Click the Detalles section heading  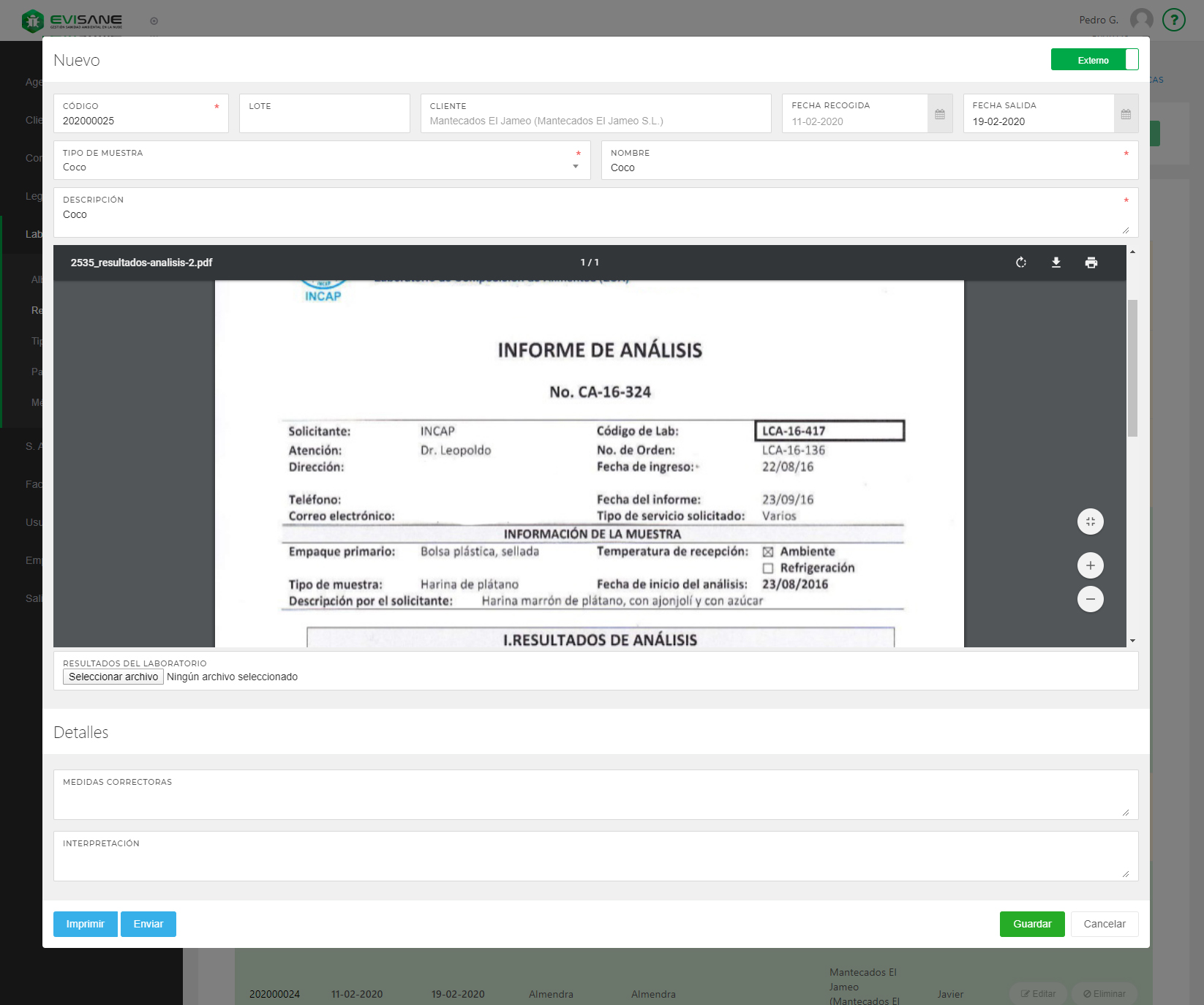(x=81, y=732)
